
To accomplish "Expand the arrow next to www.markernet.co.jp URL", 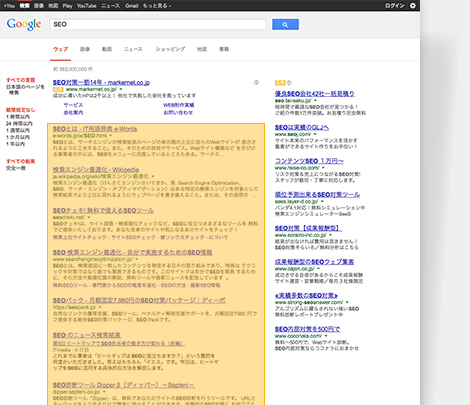I will tap(121, 89).
